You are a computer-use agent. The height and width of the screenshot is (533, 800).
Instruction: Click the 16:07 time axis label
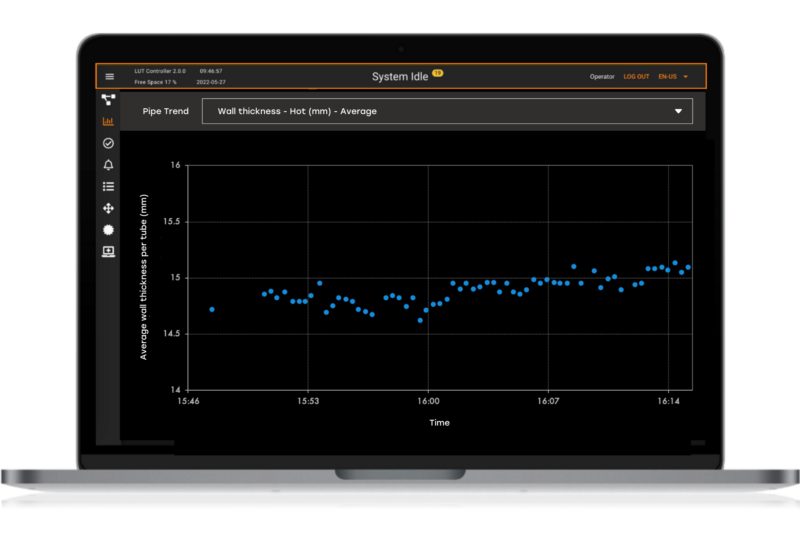tap(548, 401)
